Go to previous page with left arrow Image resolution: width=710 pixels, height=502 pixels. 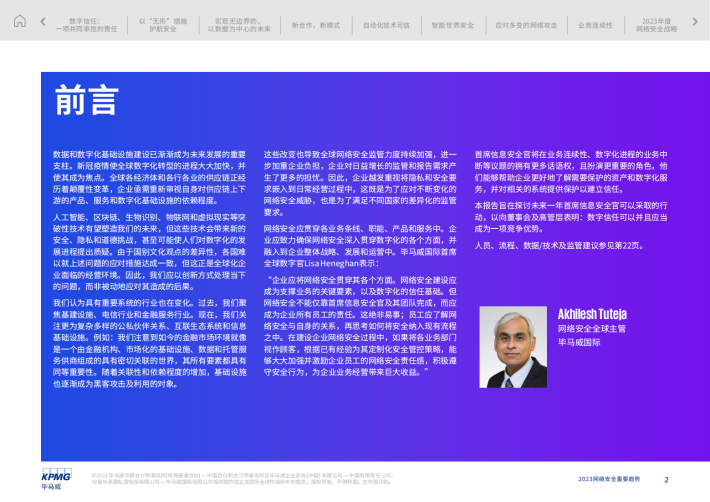[x=42, y=22]
